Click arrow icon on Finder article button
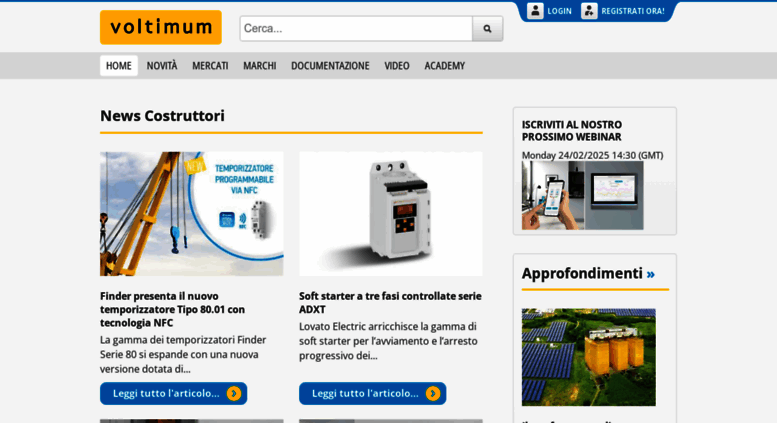The width and height of the screenshot is (777, 423). [234, 393]
